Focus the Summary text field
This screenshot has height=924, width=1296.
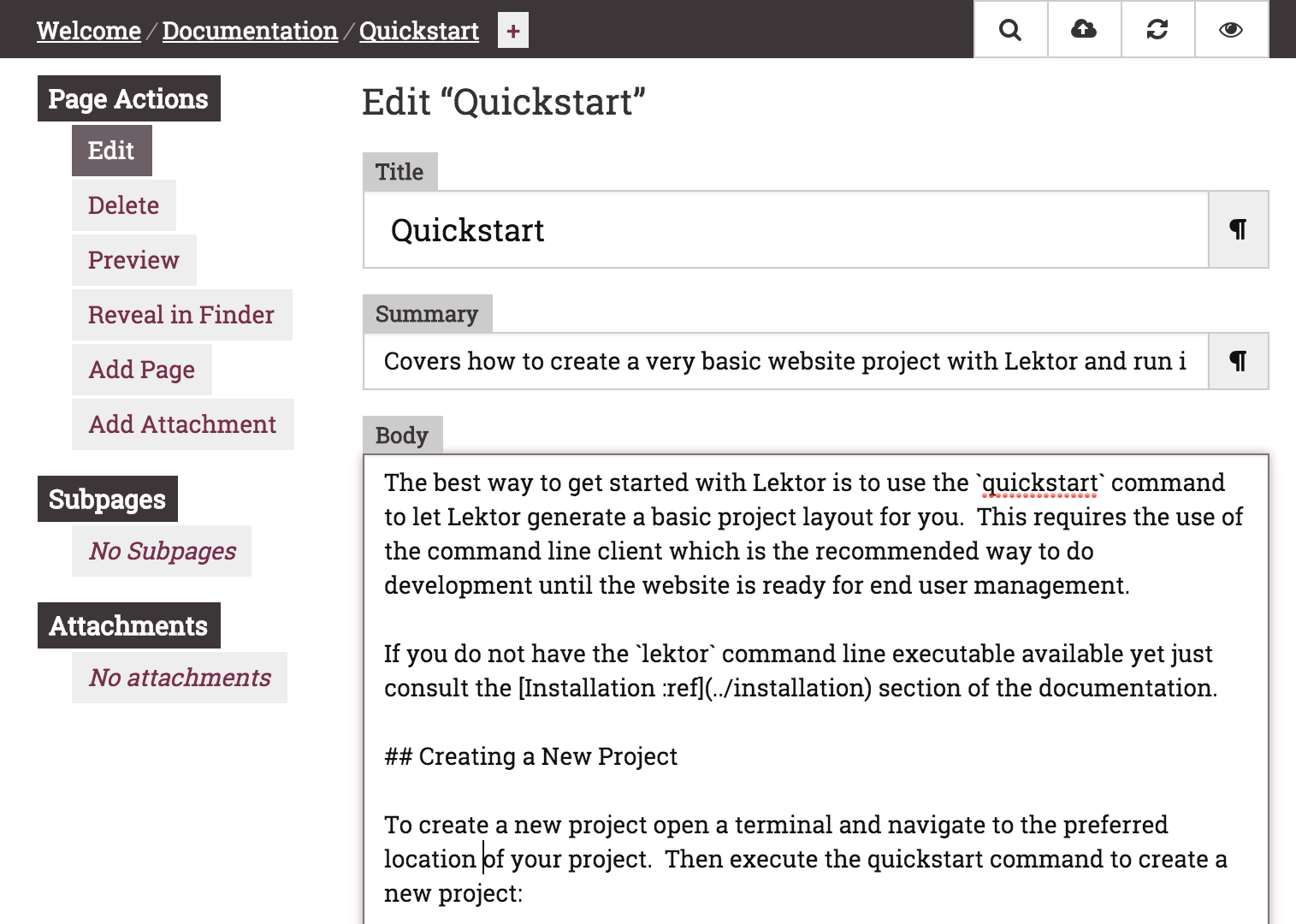click(x=786, y=361)
